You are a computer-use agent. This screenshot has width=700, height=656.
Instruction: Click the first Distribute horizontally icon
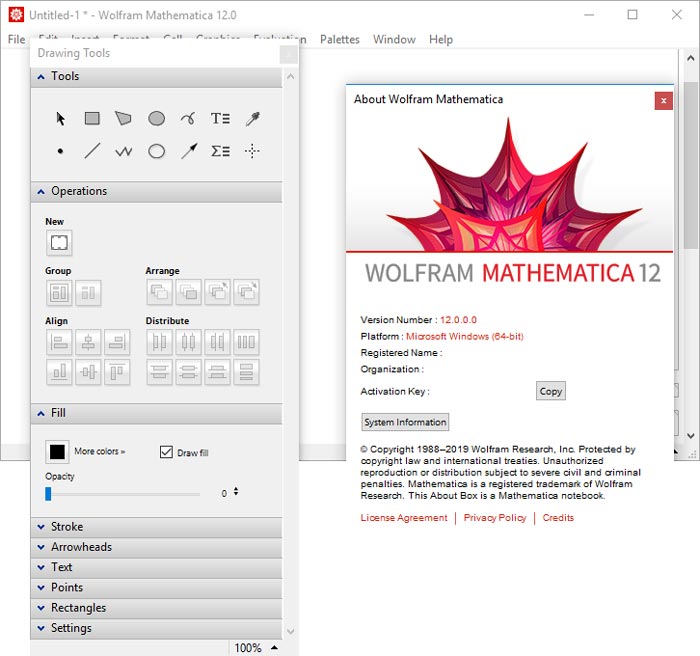pos(159,342)
